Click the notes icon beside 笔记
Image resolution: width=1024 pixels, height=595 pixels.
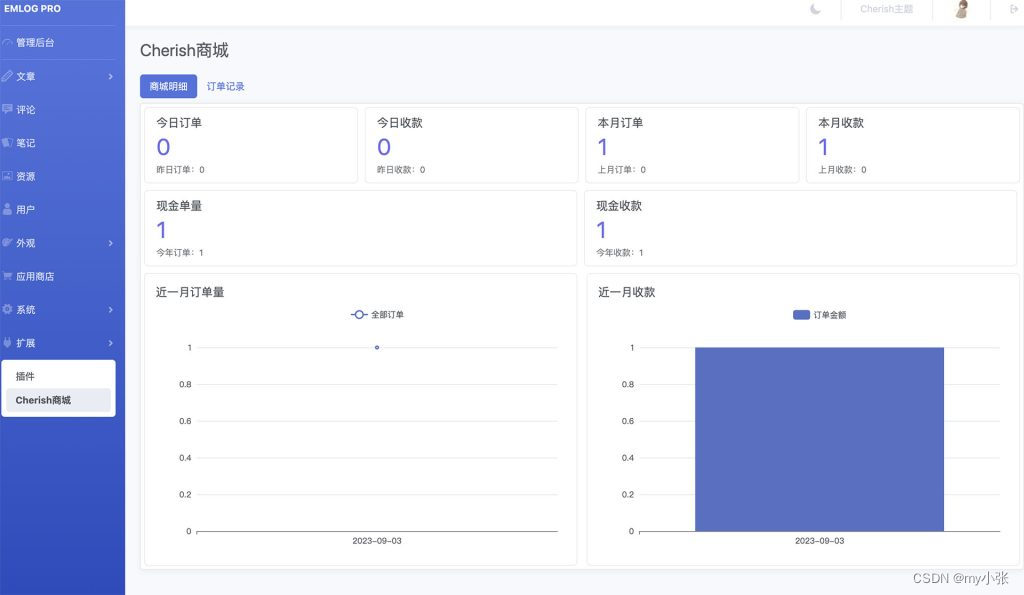(x=7, y=142)
